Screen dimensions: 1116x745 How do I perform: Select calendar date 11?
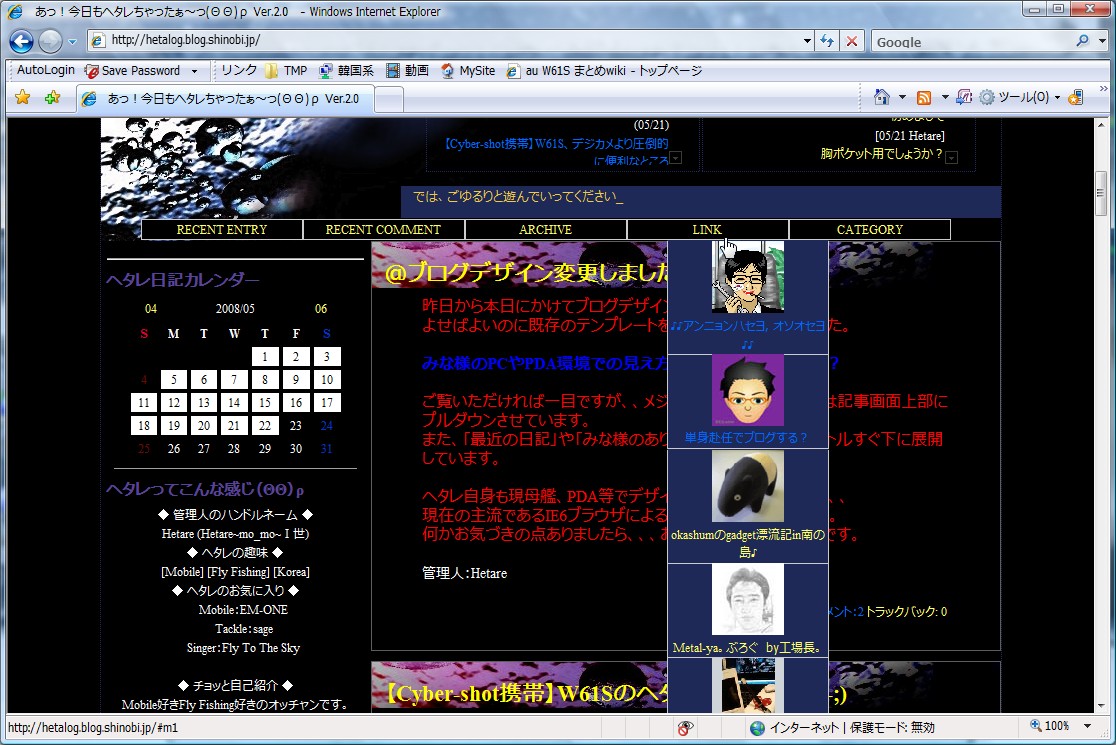click(144, 403)
